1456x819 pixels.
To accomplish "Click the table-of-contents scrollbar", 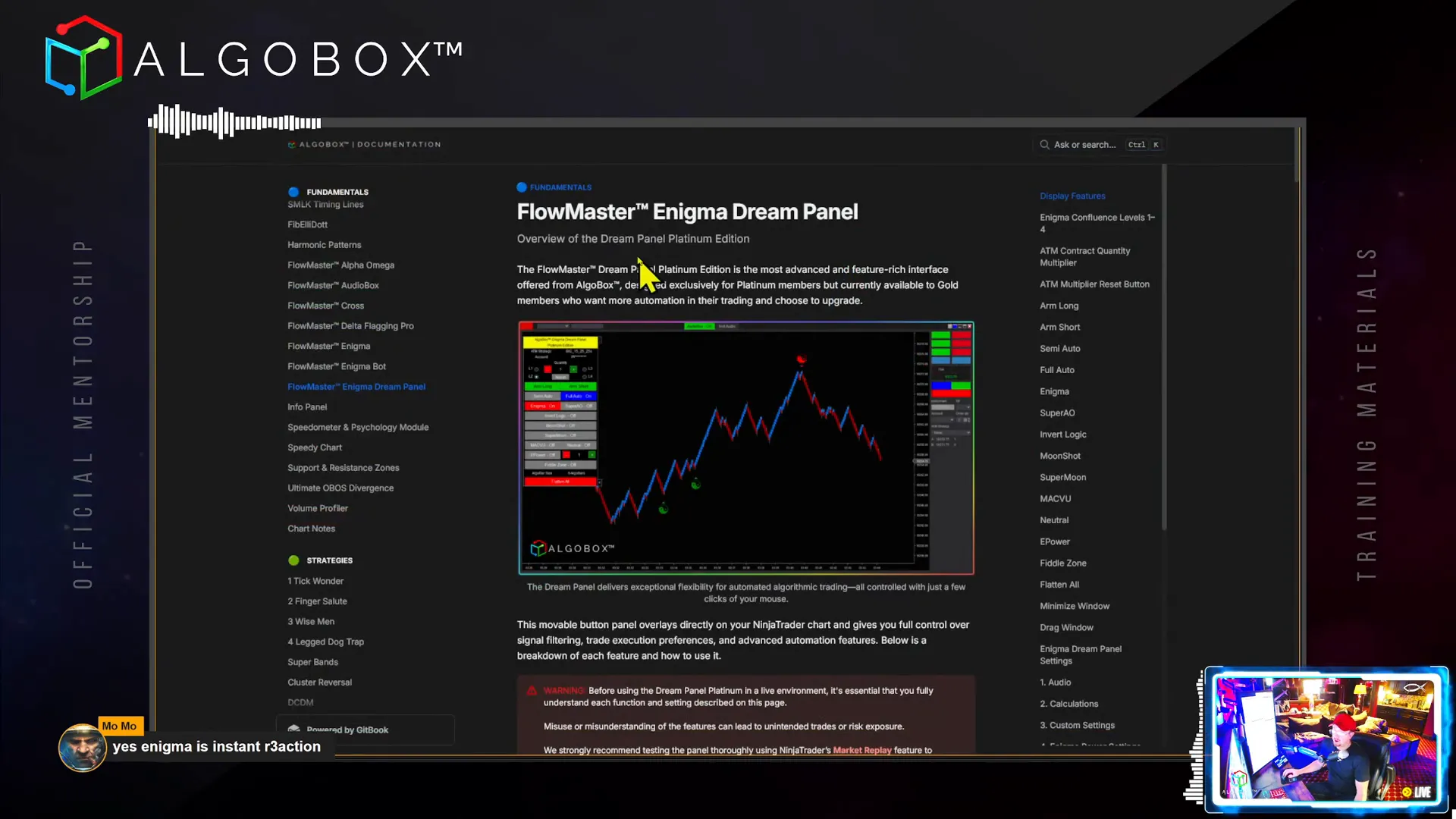I will [x=1164, y=347].
